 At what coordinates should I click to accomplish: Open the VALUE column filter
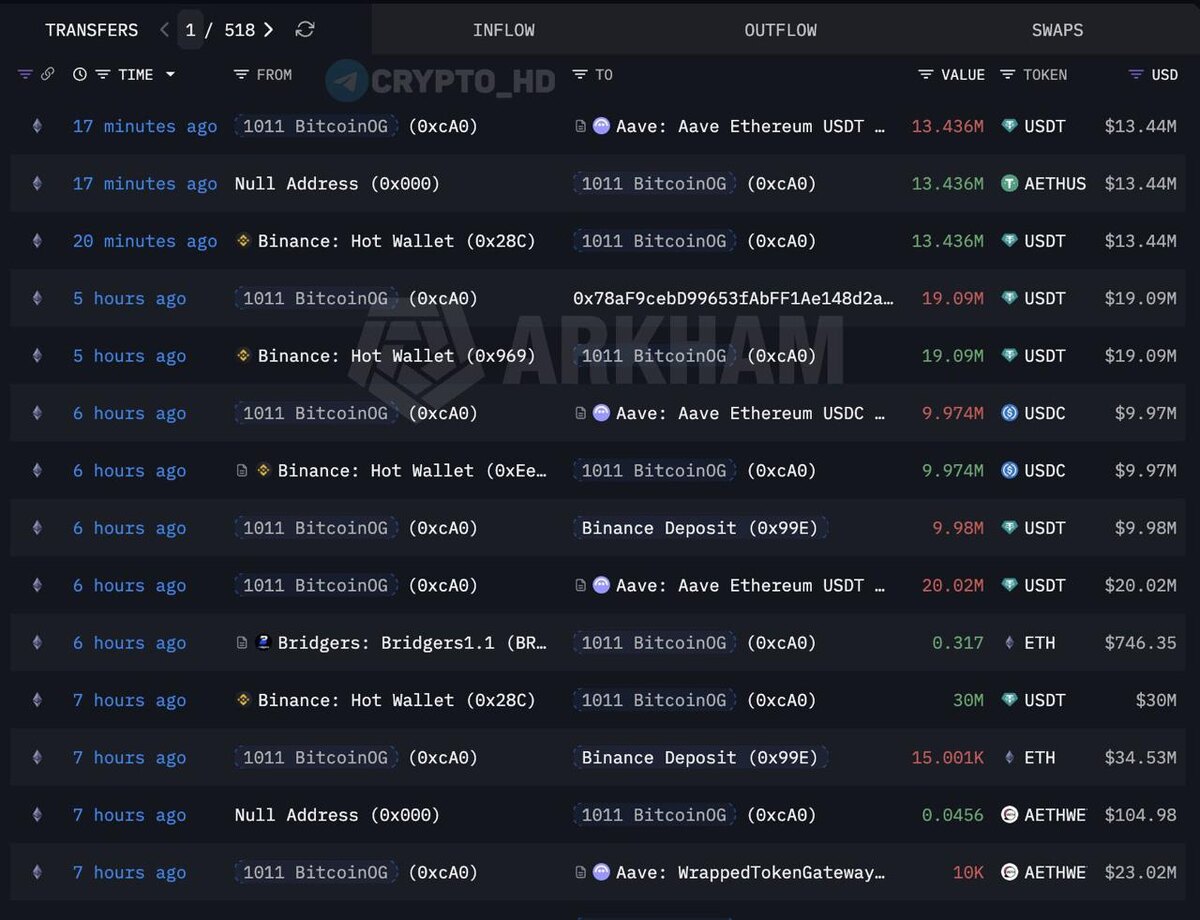pos(926,75)
